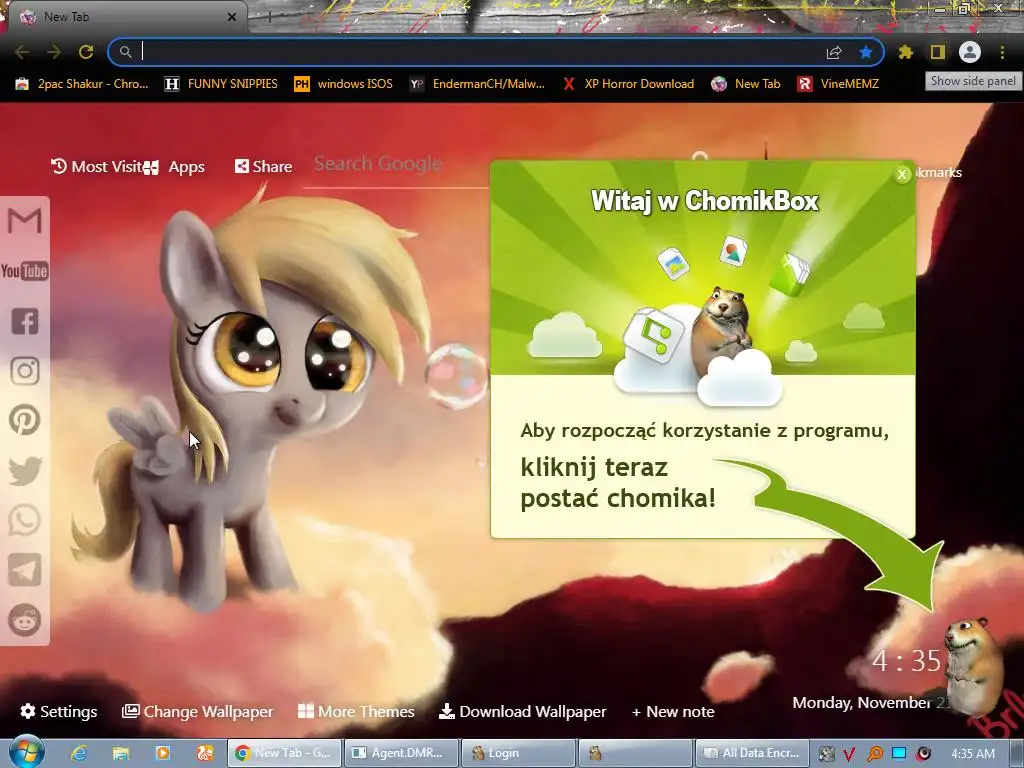Viewport: 1024px width, 768px height.
Task: Open Pinterest shortcut in sidebar
Action: coord(25,420)
